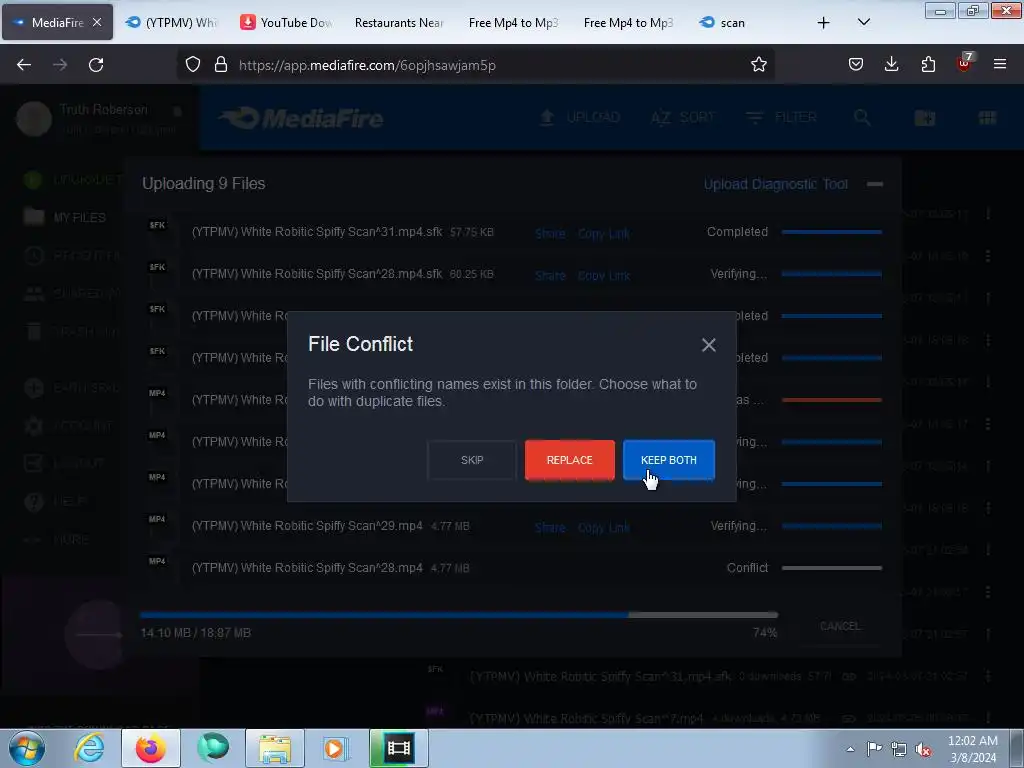Click the red failed upload progress bar
1024x768 pixels.
831,400
